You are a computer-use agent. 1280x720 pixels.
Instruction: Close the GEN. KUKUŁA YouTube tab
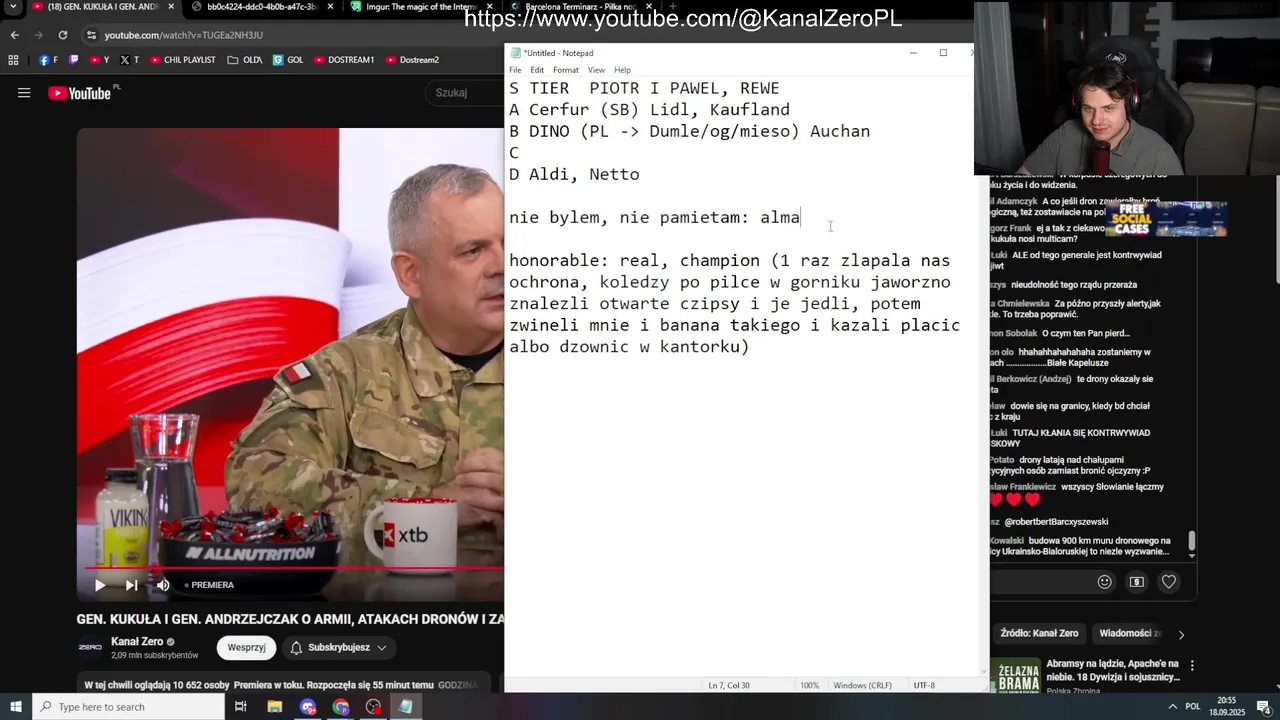[x=171, y=7]
